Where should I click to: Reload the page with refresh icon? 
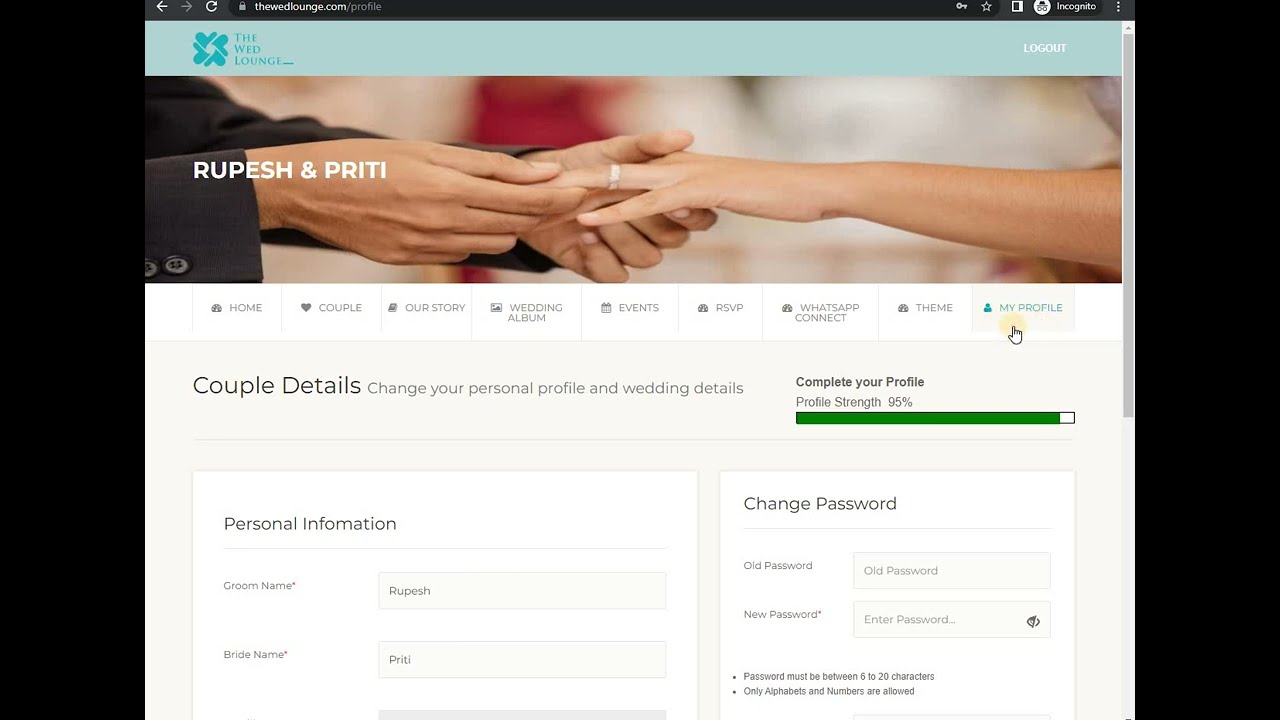click(x=211, y=7)
